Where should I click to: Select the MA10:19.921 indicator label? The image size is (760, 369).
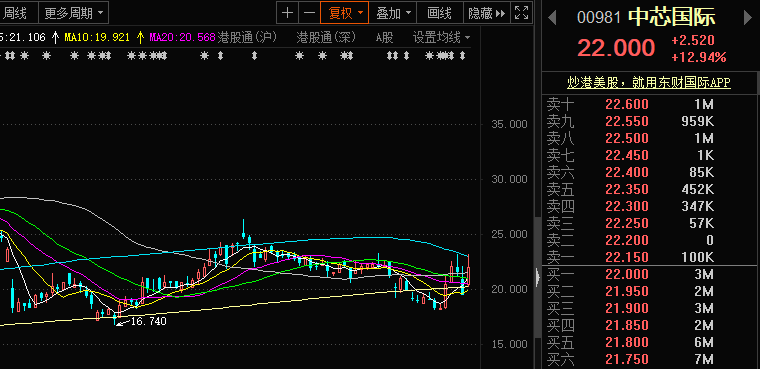[97, 37]
